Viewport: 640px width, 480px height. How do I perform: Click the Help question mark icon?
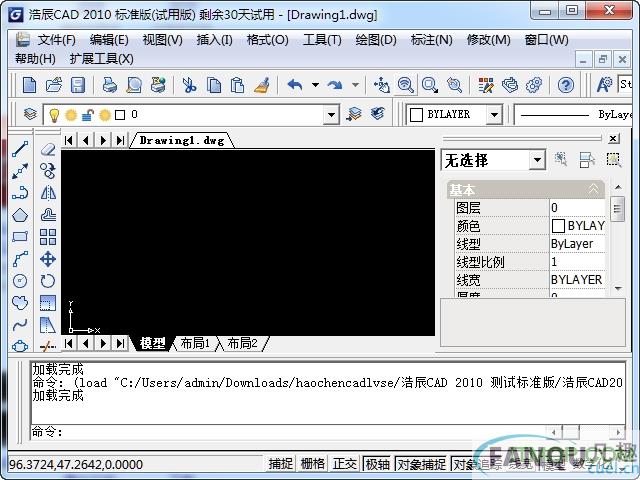point(566,85)
